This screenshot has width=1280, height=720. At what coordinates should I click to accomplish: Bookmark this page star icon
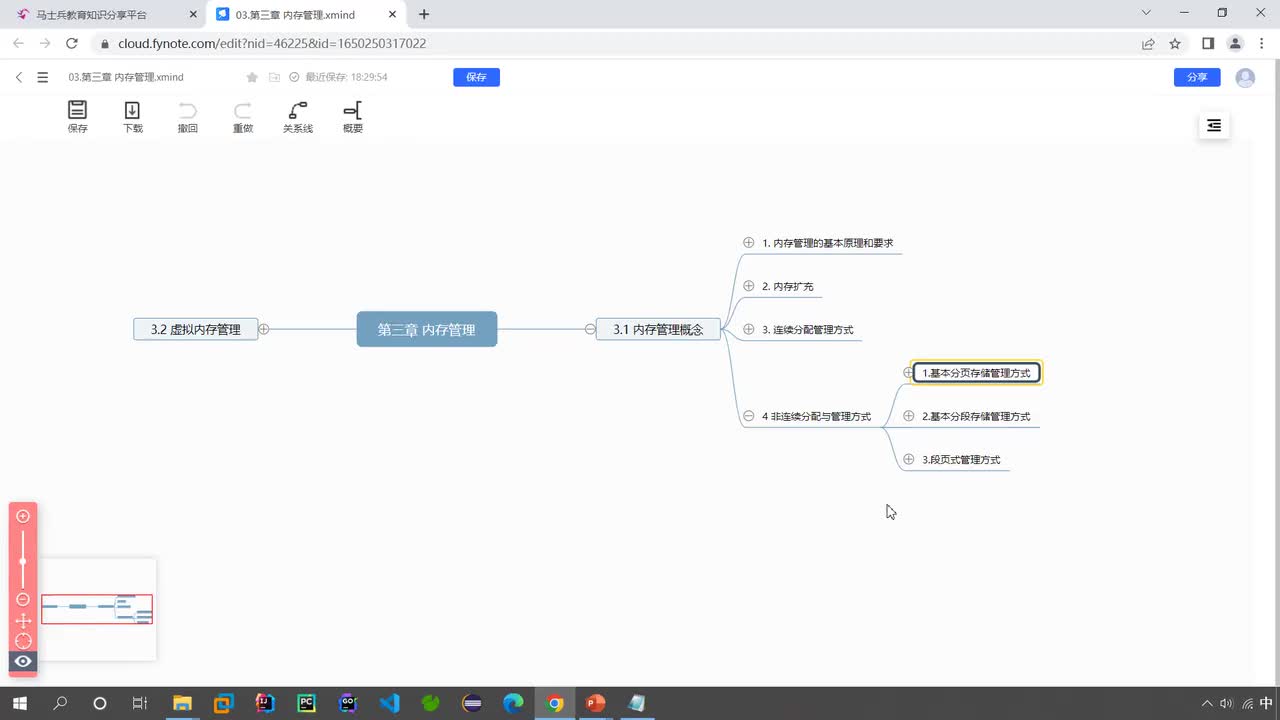click(1175, 44)
